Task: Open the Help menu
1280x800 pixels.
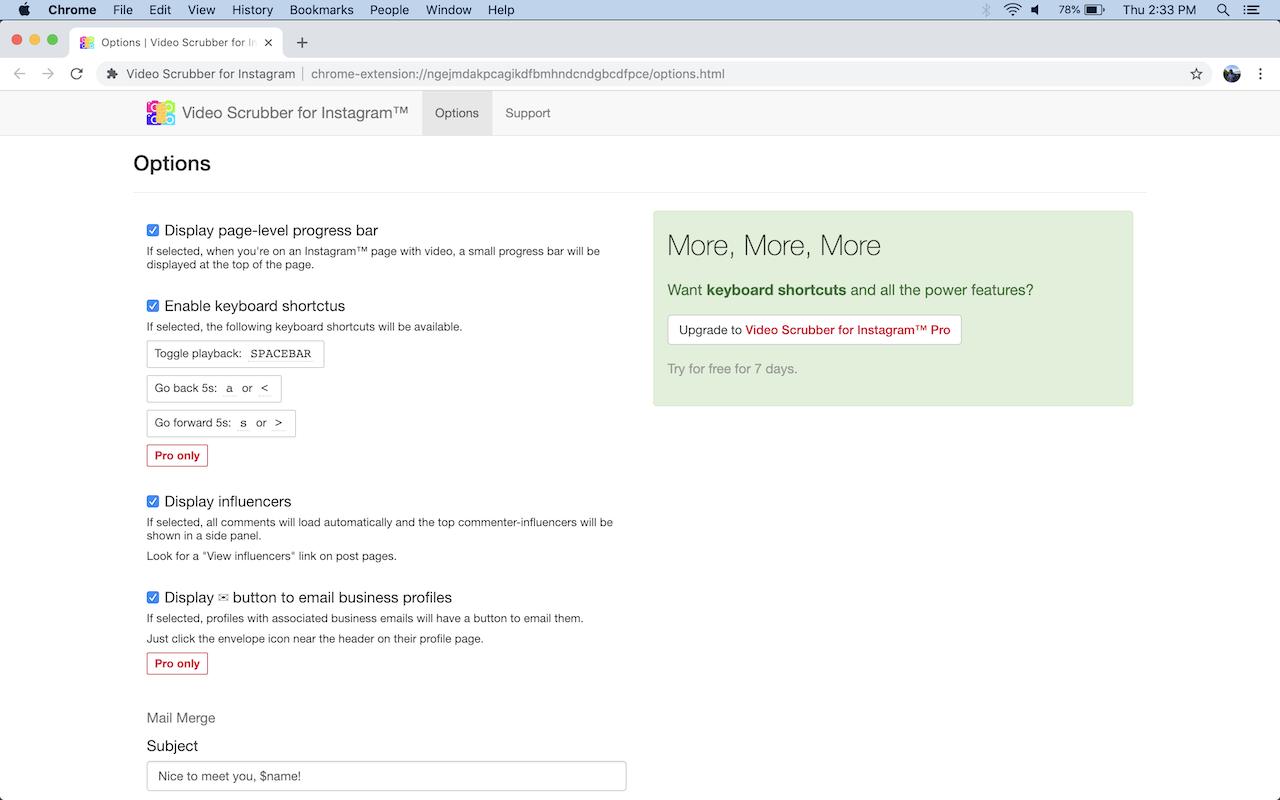Action: [501, 10]
